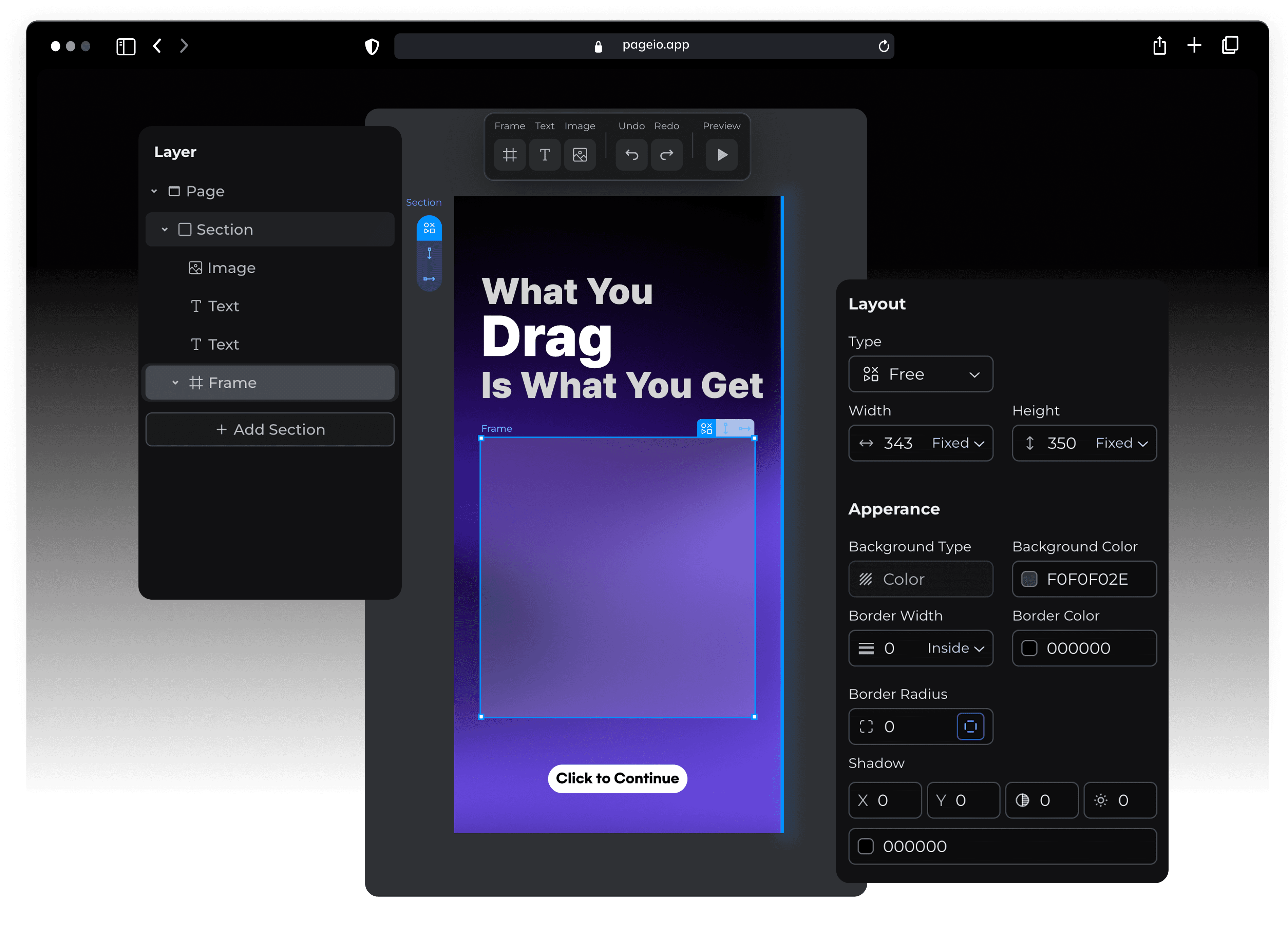This screenshot has height=932, width=1288.
Task: Select the first Text layer
Action: (270, 306)
